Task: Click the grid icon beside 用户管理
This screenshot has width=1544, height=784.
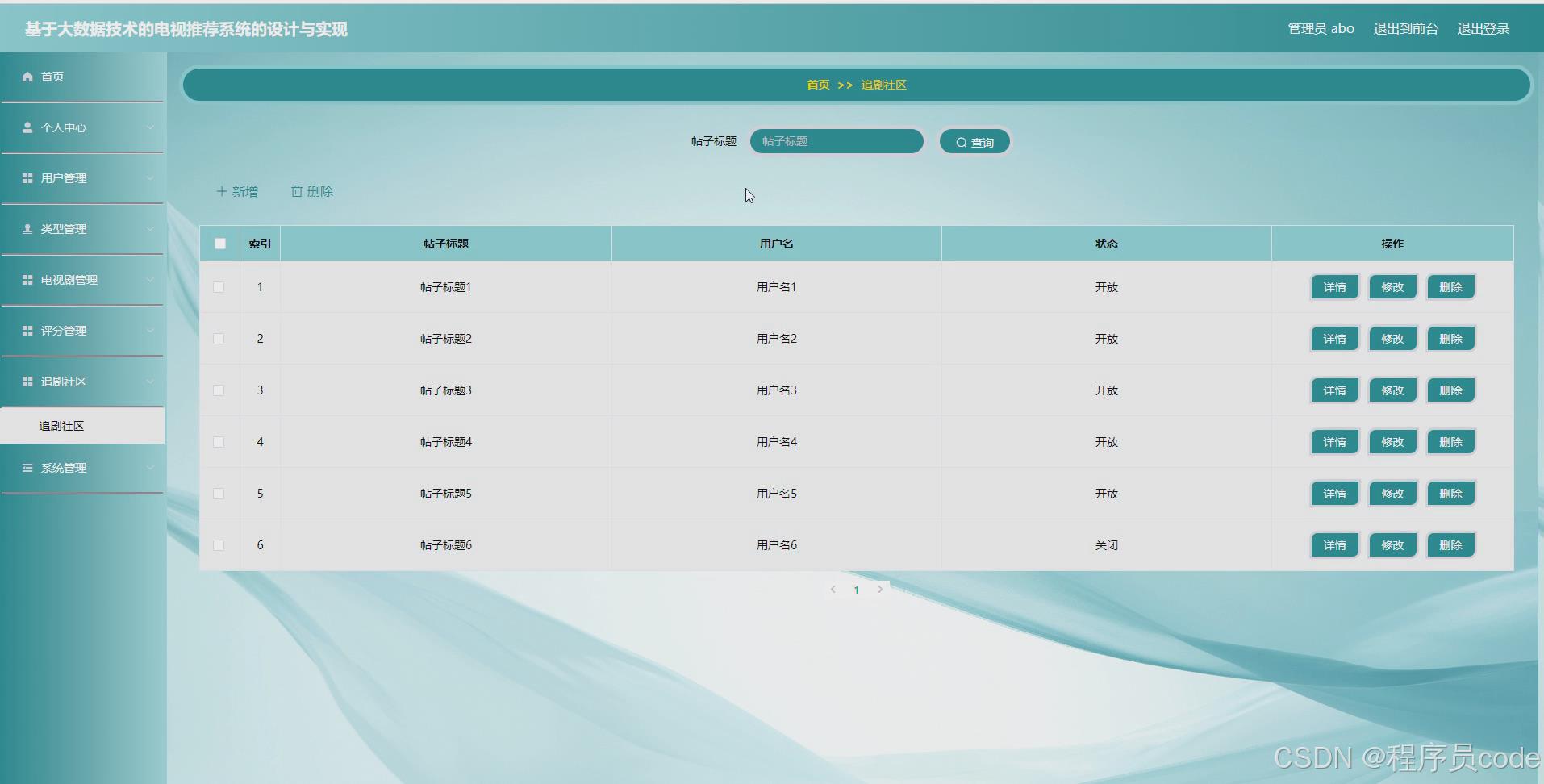Action: coord(27,178)
